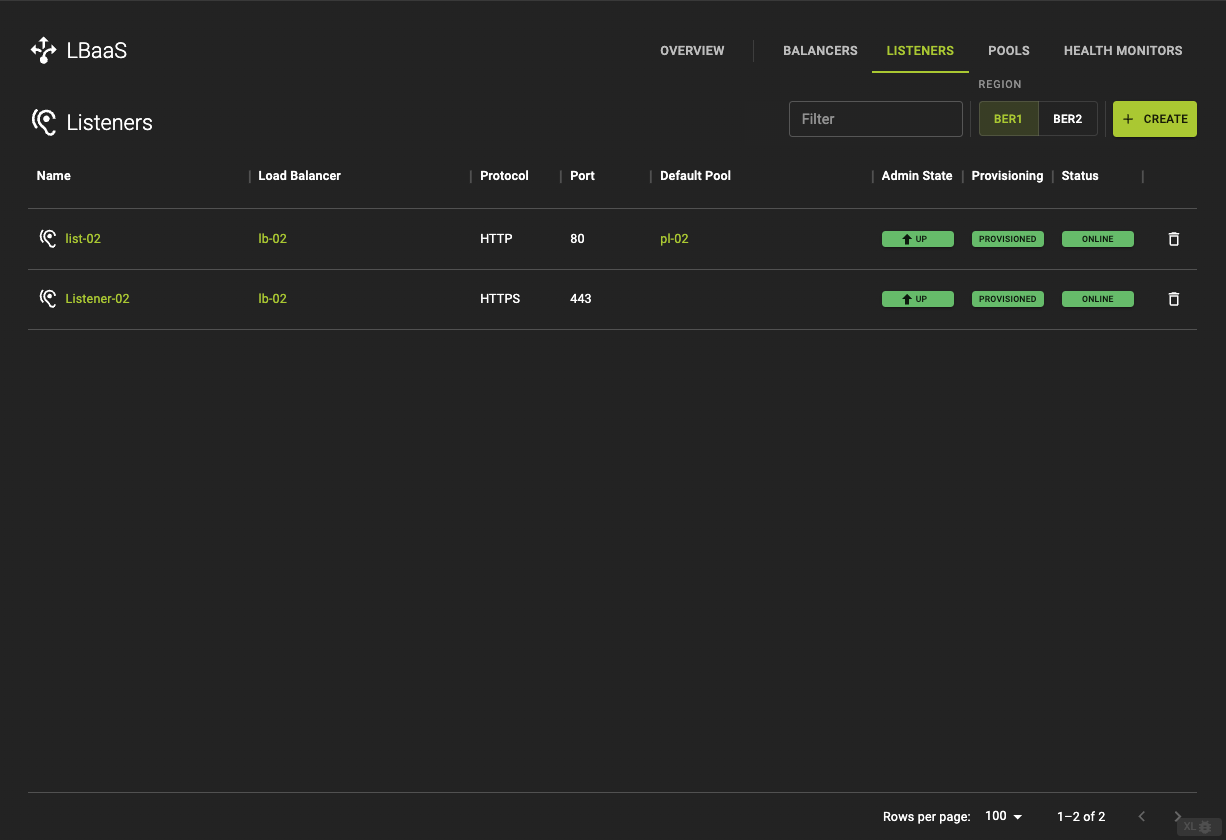Delete the Listener-02 listener via the trash icon

coord(1174,299)
